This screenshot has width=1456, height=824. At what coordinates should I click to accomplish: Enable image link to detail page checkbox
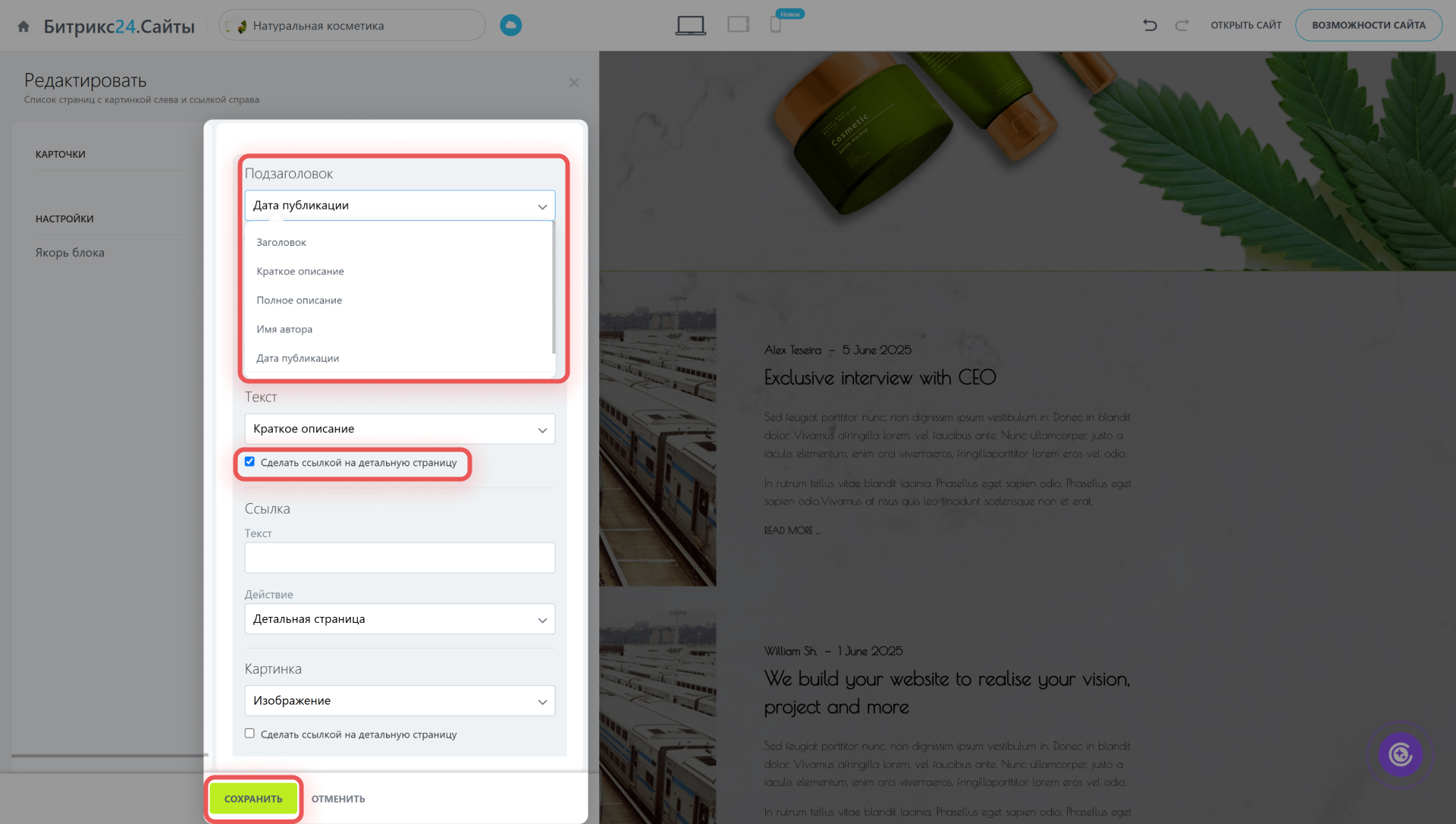(x=249, y=733)
